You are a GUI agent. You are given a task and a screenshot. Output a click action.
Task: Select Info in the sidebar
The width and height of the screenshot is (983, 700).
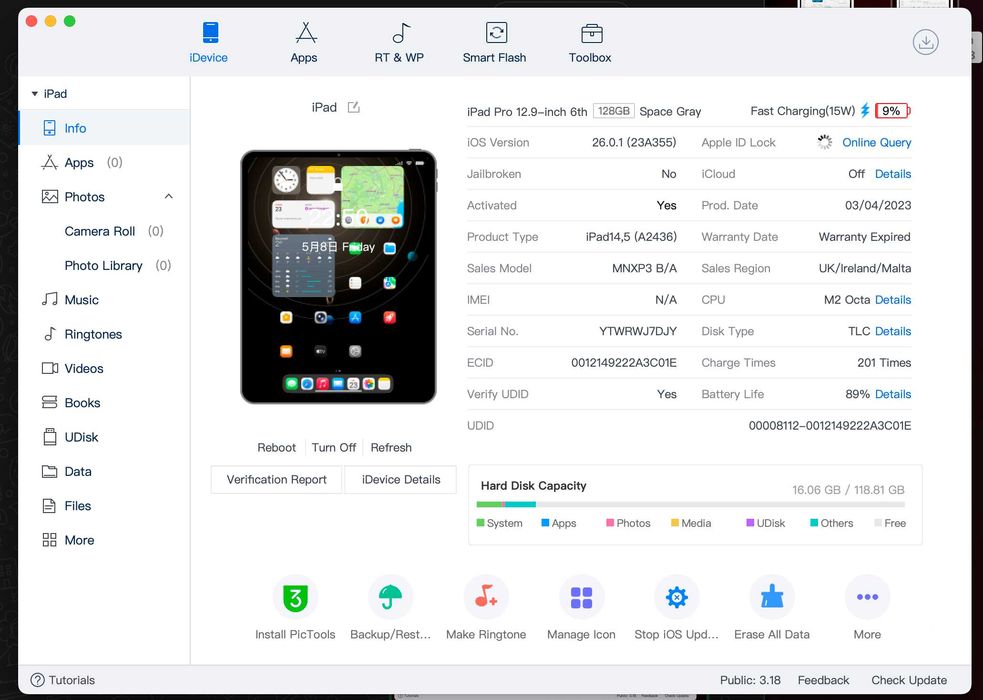click(x=104, y=128)
